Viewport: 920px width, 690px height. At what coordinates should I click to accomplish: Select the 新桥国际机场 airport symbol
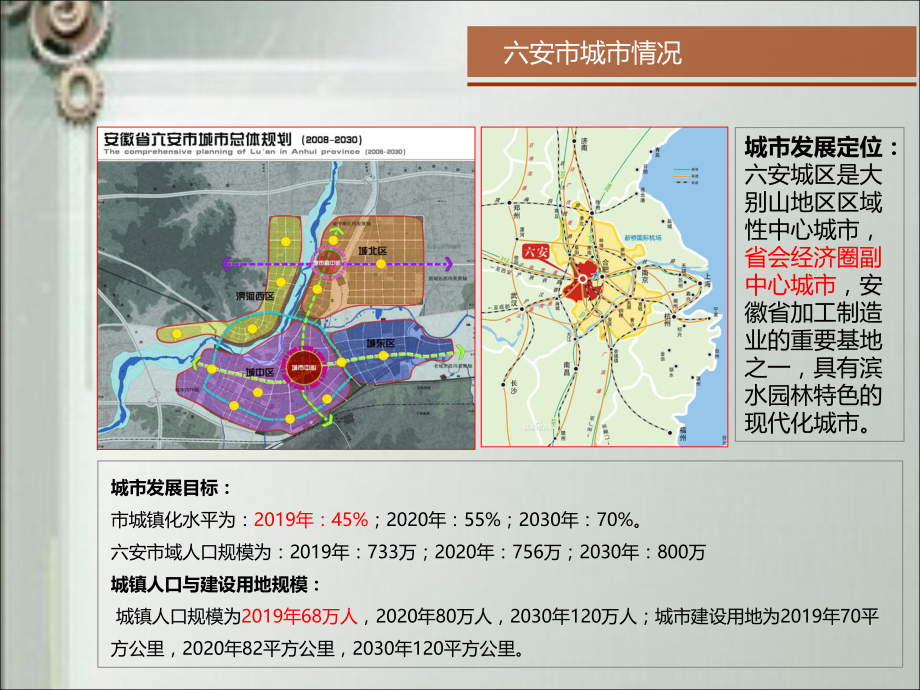point(641,236)
